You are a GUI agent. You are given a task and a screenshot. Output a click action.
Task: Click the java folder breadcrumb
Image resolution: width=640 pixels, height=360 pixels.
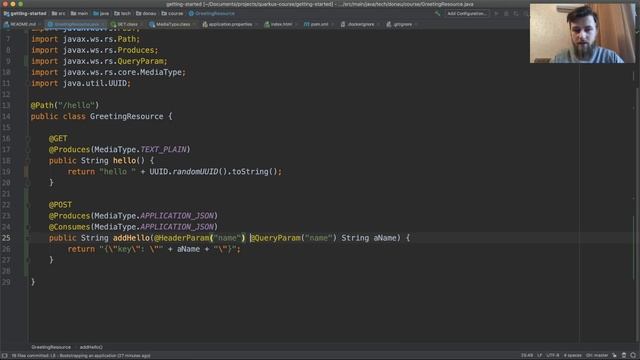click(101, 13)
